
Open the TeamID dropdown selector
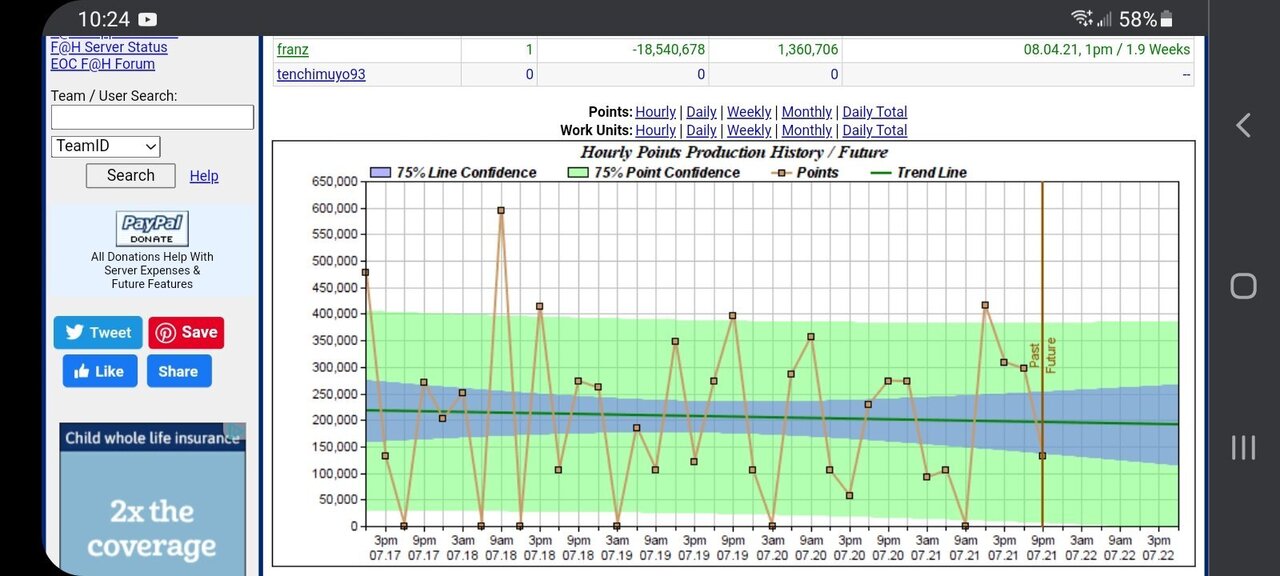[x=106, y=146]
